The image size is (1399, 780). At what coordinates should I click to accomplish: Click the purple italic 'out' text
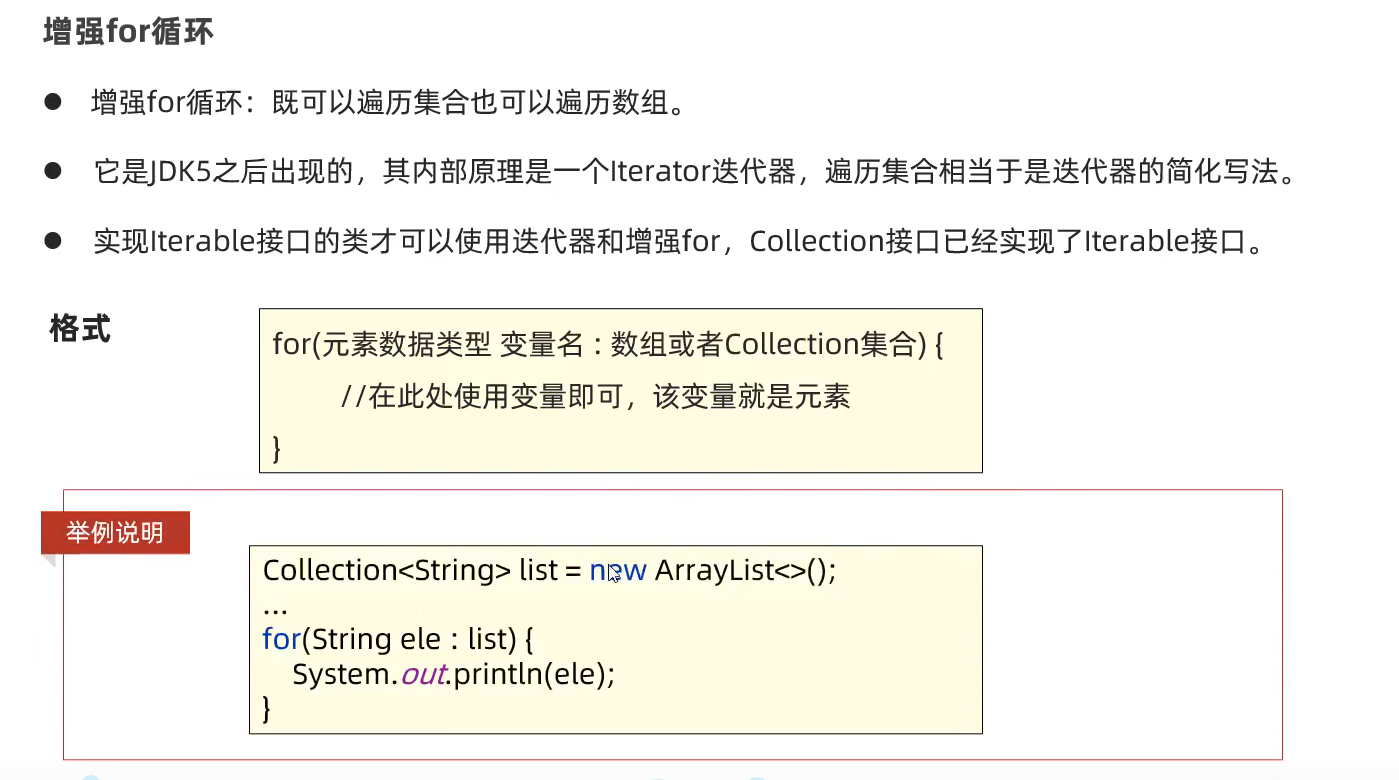[423, 674]
